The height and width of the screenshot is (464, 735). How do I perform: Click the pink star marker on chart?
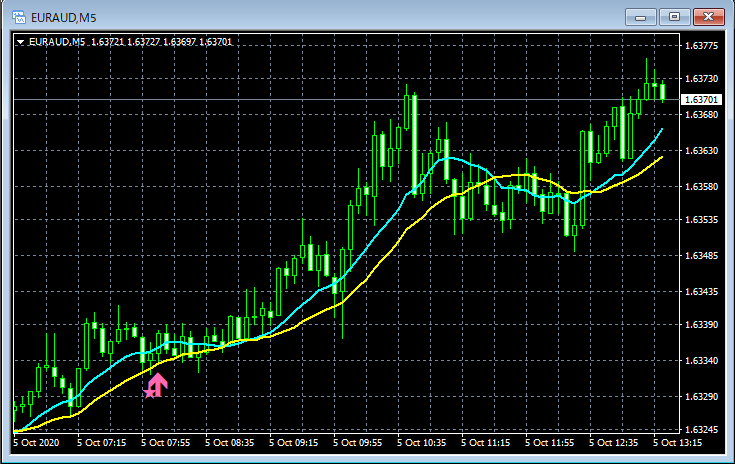point(150,392)
